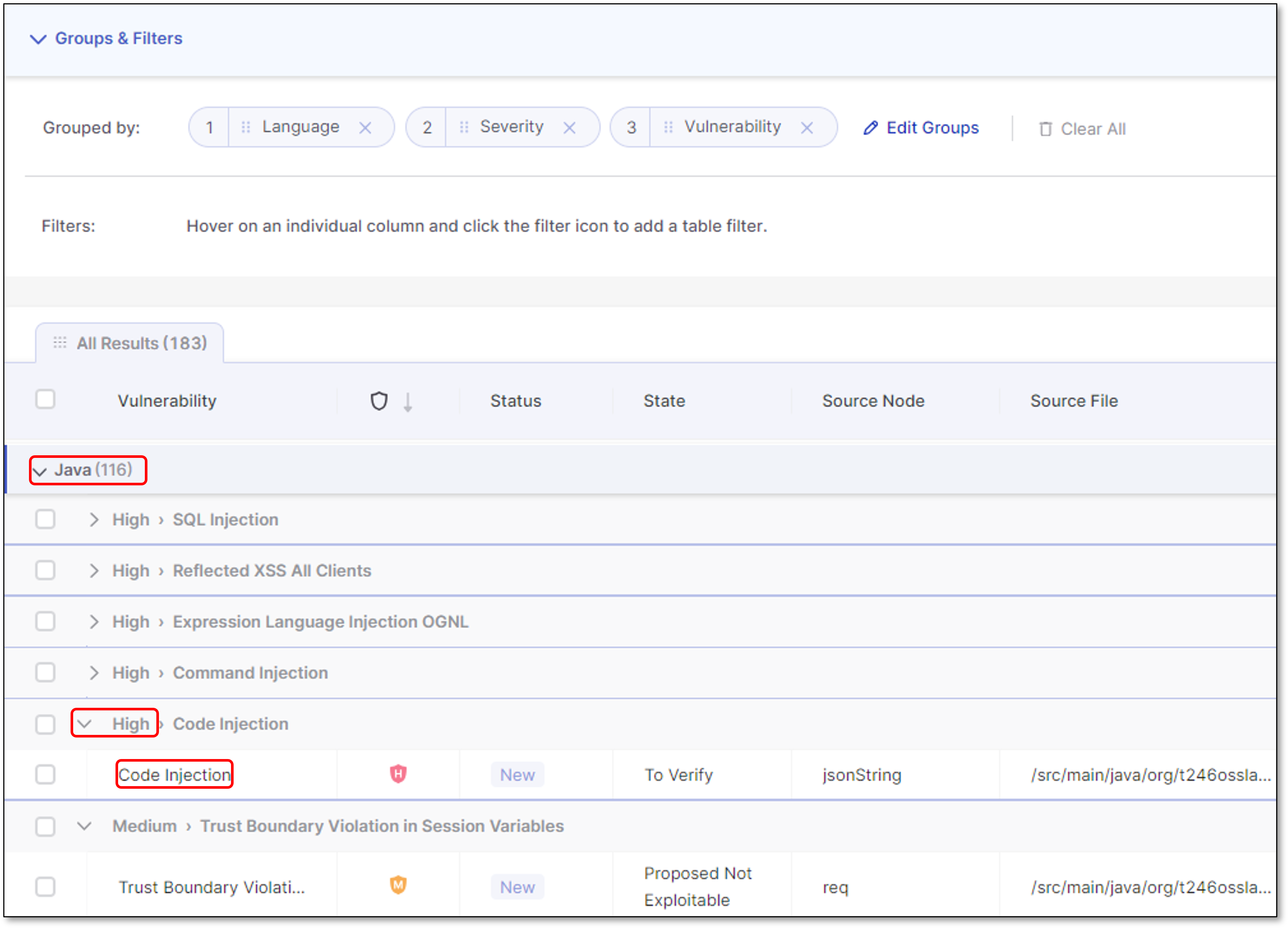The image size is (1288, 928).
Task: Click the Source Node column header
Action: coord(874,401)
